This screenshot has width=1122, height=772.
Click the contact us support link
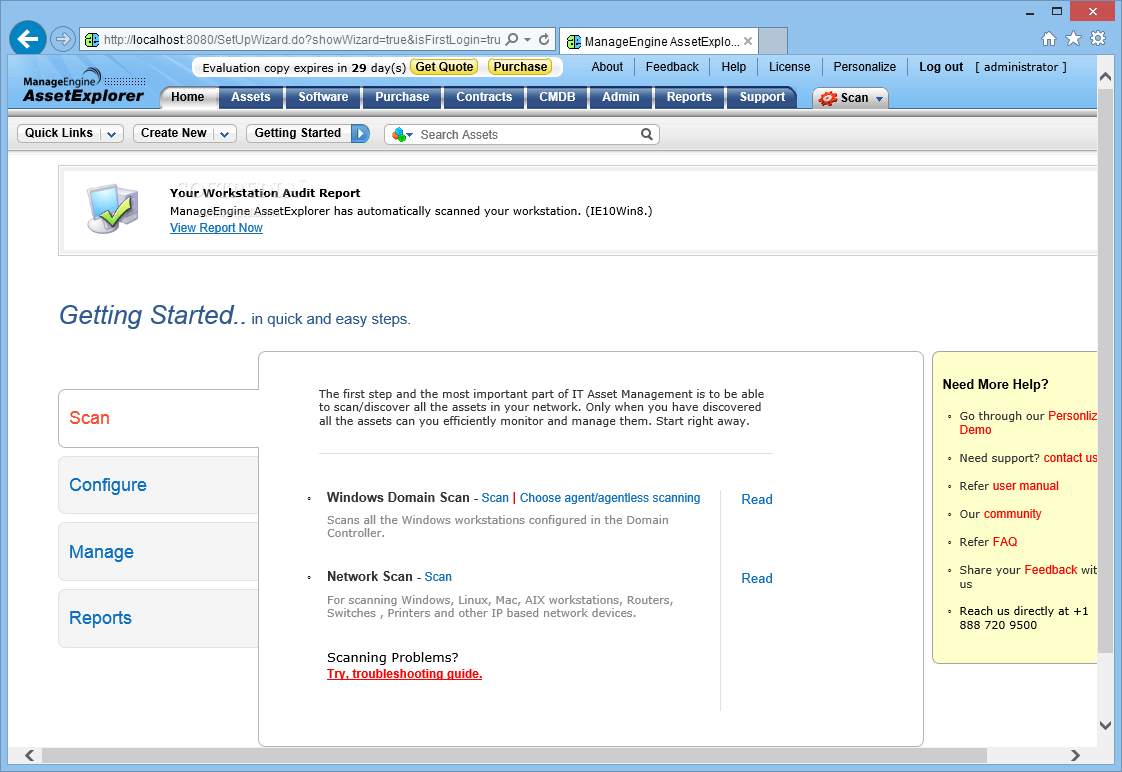coord(1070,458)
